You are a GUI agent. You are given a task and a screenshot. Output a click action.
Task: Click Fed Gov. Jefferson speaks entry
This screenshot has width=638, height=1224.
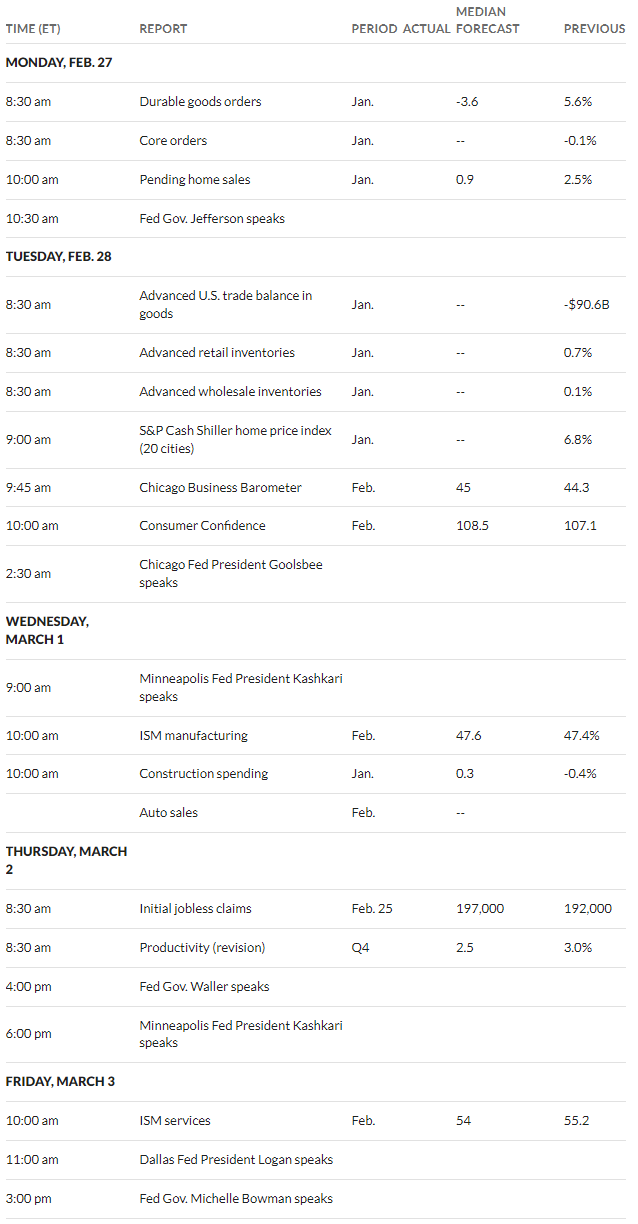coord(212,219)
